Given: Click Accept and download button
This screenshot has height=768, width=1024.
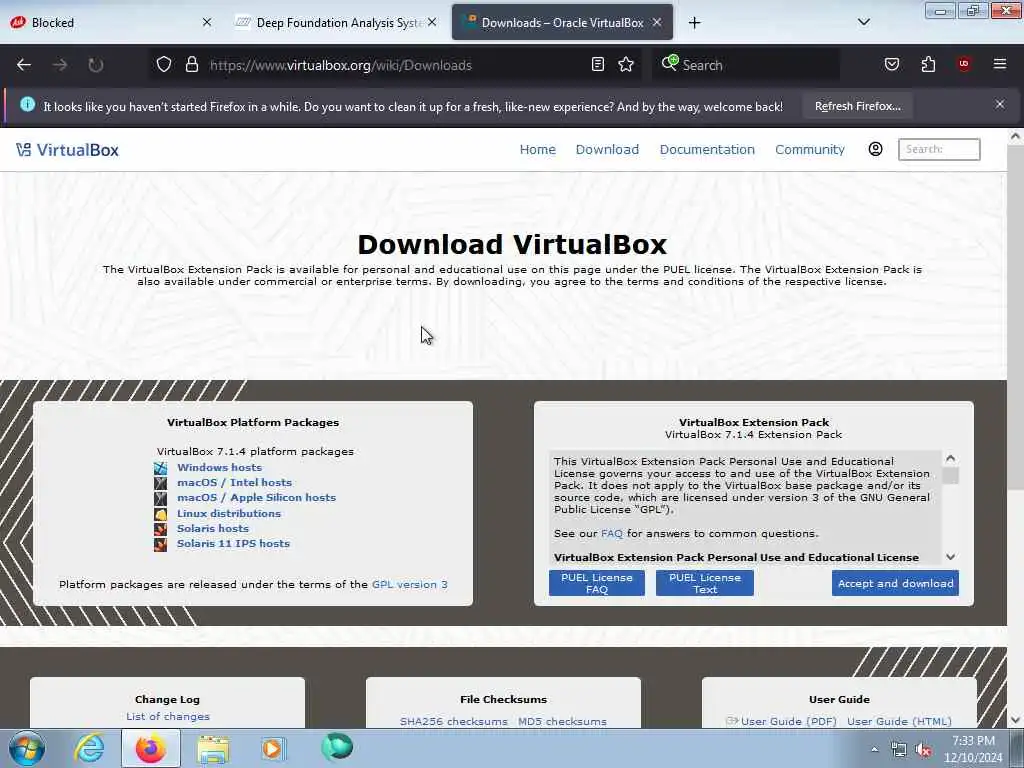Looking at the screenshot, I should pyautogui.click(x=895, y=583).
